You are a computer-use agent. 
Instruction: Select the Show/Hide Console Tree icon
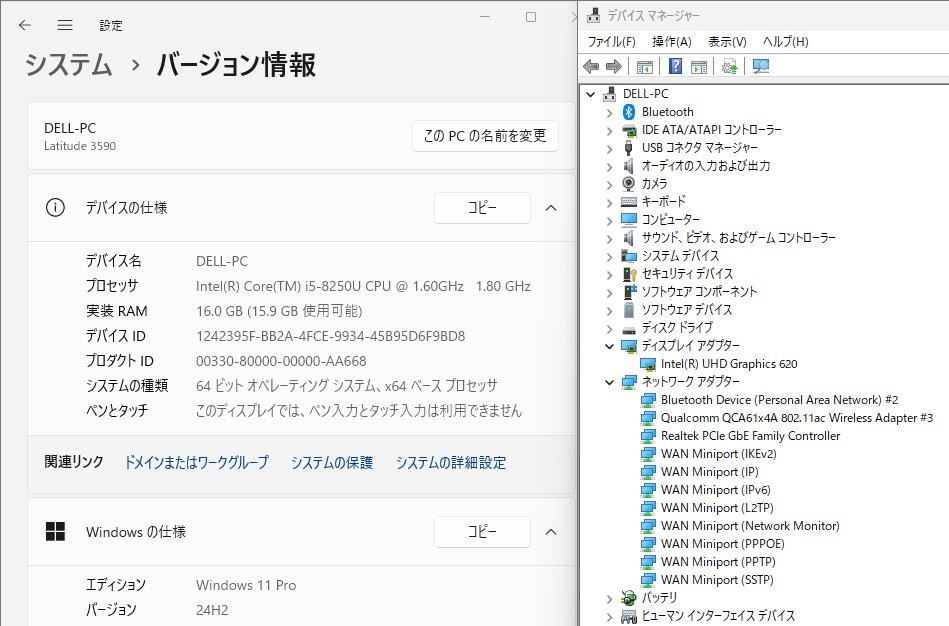pyautogui.click(x=645, y=66)
